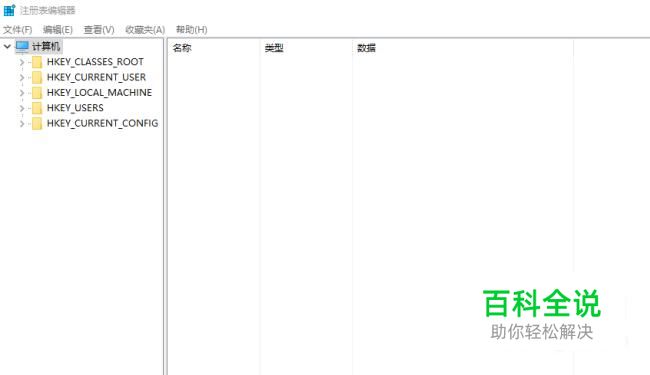
Task: Expand the HKEY_CURRENT_CONFIG key
Action: [x=22, y=123]
